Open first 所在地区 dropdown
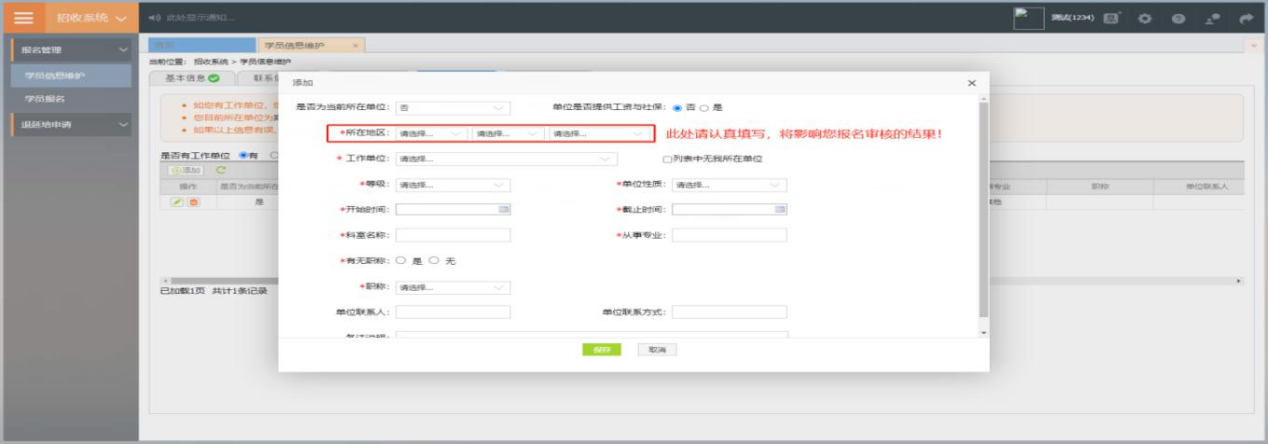 click(432, 133)
